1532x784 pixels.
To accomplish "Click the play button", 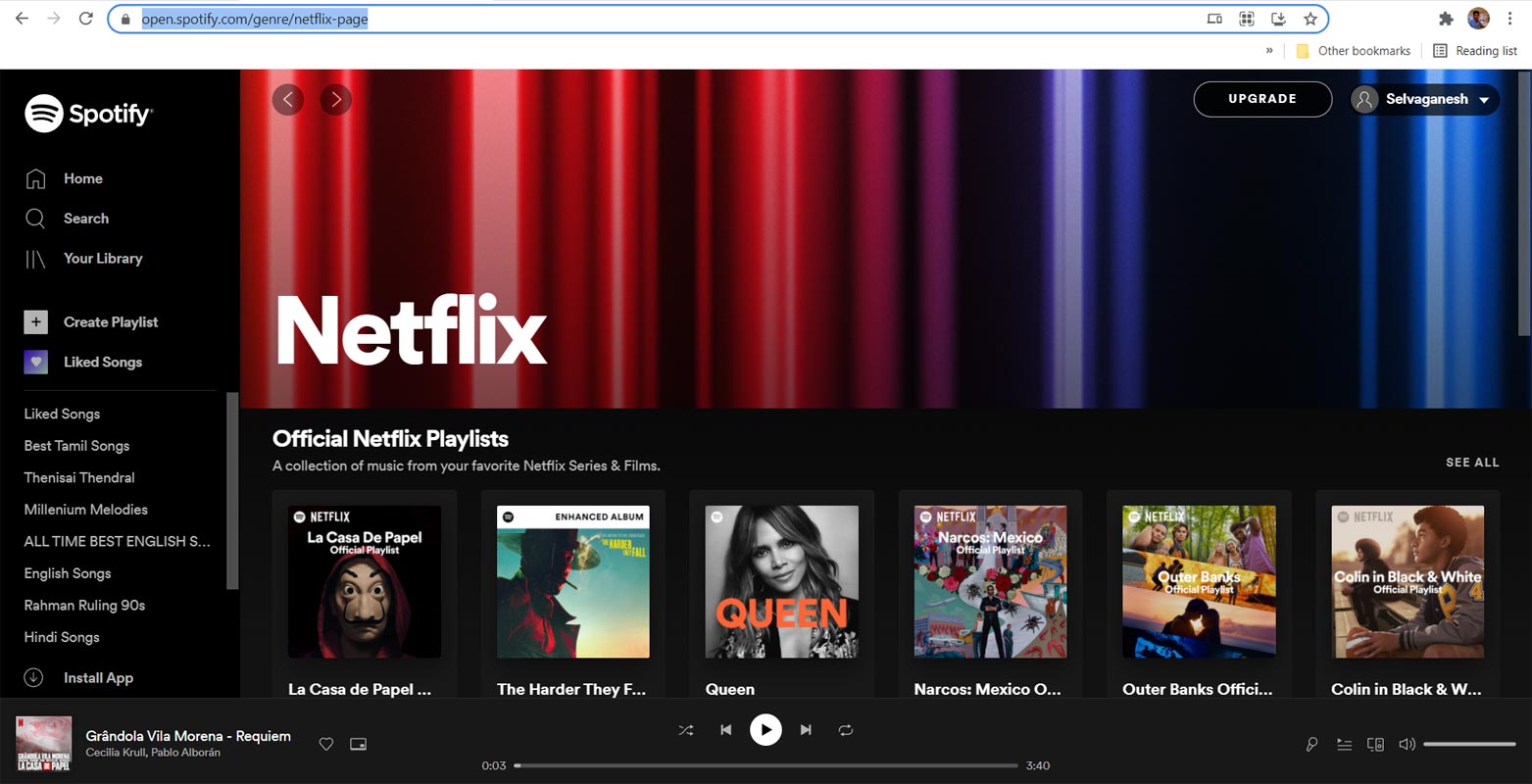I will [x=766, y=730].
